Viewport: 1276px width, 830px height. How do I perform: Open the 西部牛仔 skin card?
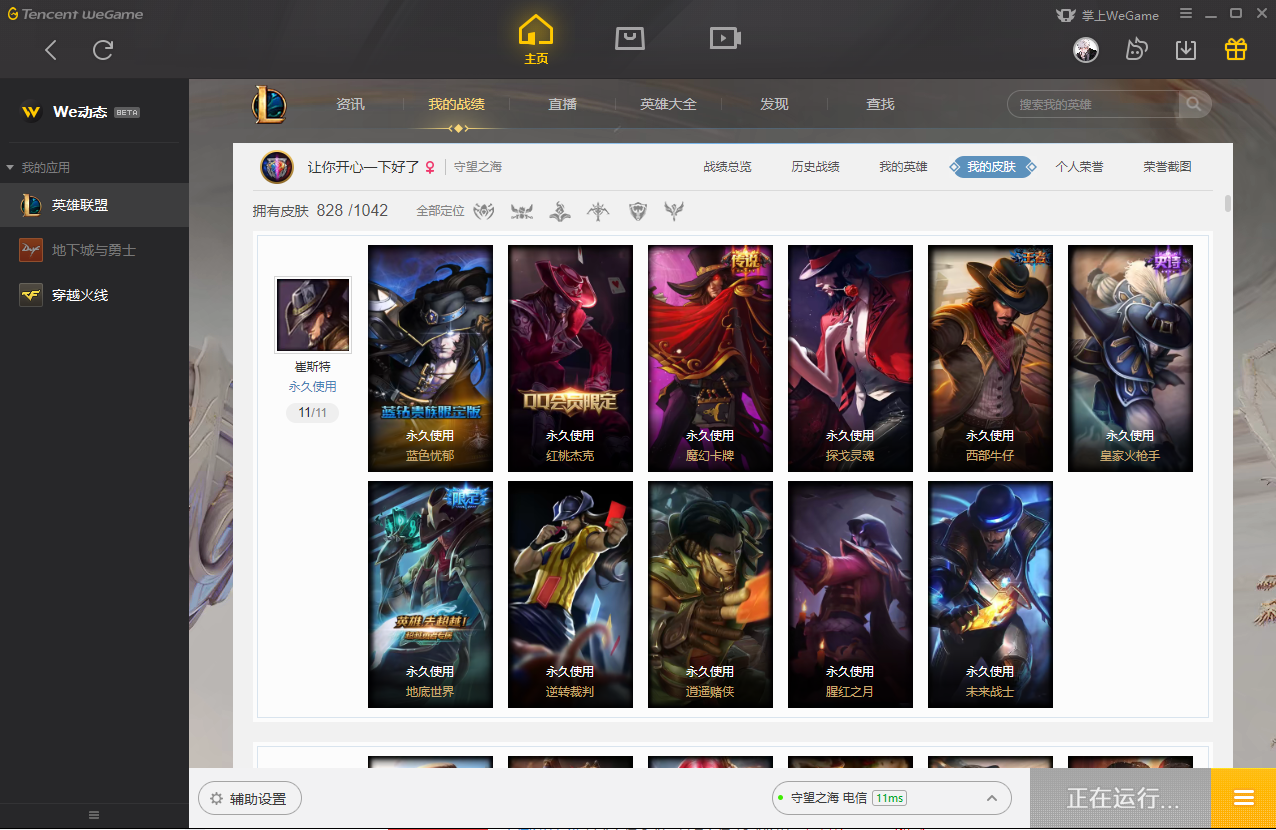pos(990,358)
